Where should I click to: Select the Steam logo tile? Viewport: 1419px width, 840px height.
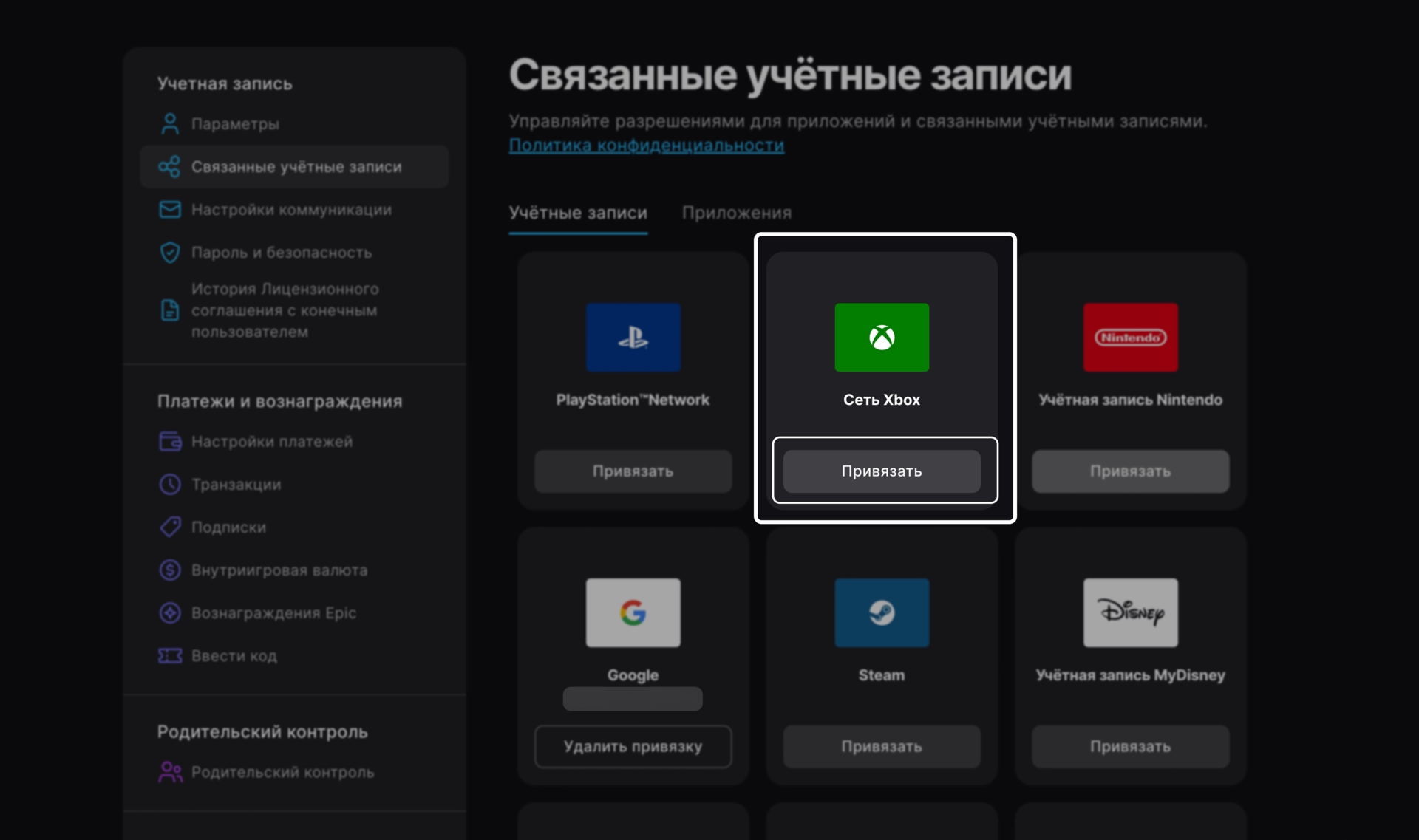882,612
